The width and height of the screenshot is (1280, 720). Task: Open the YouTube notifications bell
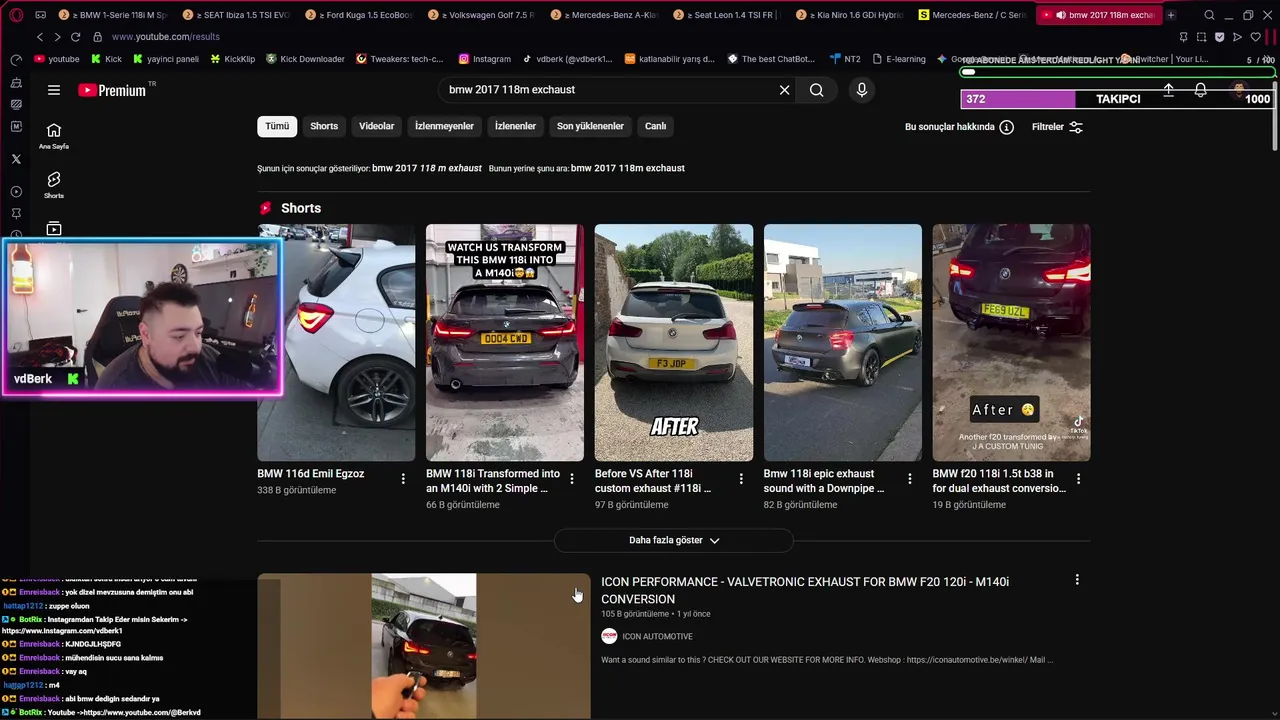point(1200,90)
